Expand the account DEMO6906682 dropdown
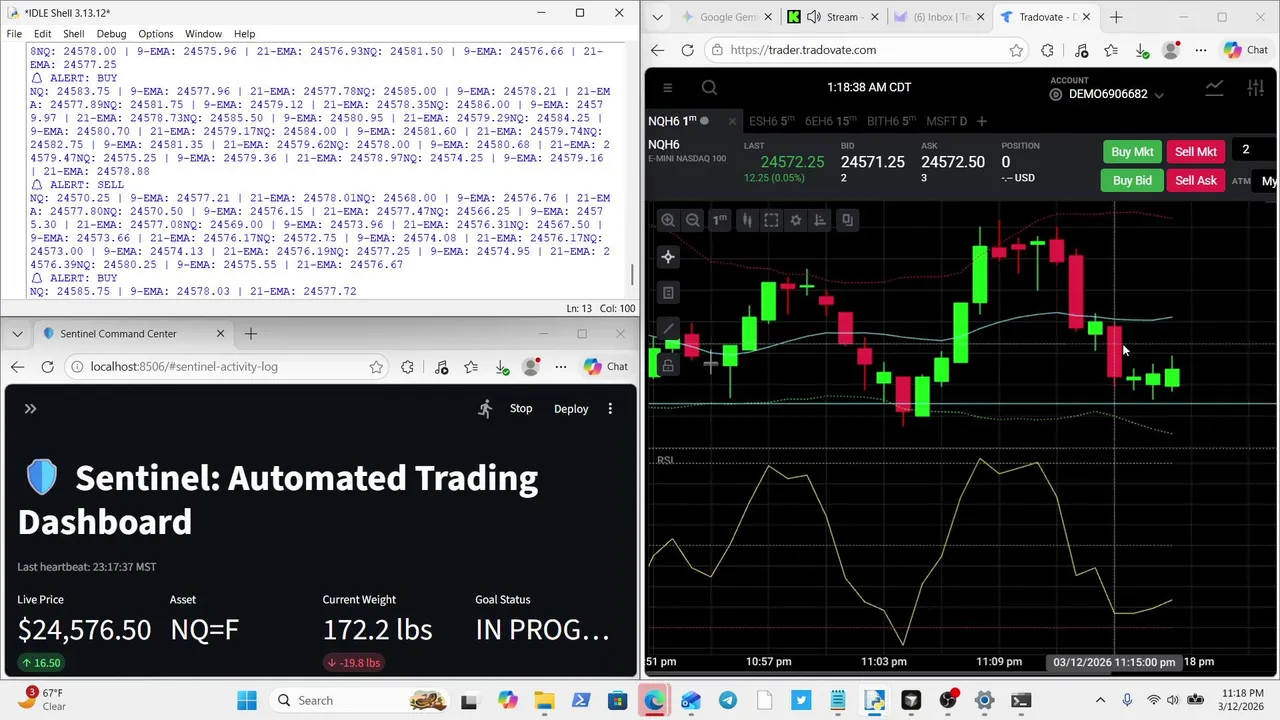 tap(1159, 95)
